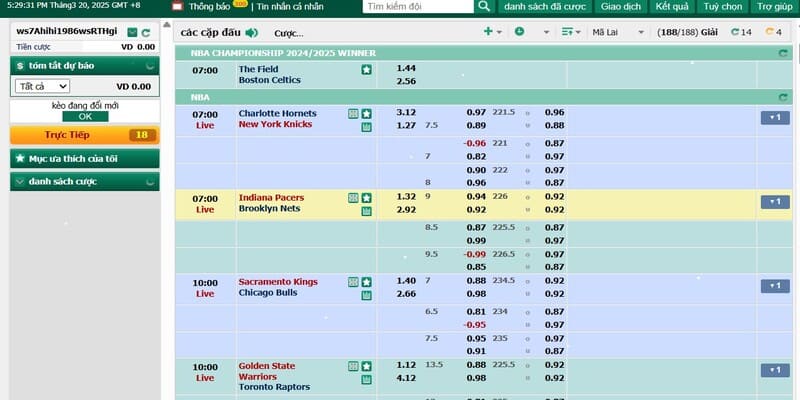Click the loading spinner on the tóm tắt dự báo panel
The height and width of the screenshot is (400, 800).
click(150, 66)
